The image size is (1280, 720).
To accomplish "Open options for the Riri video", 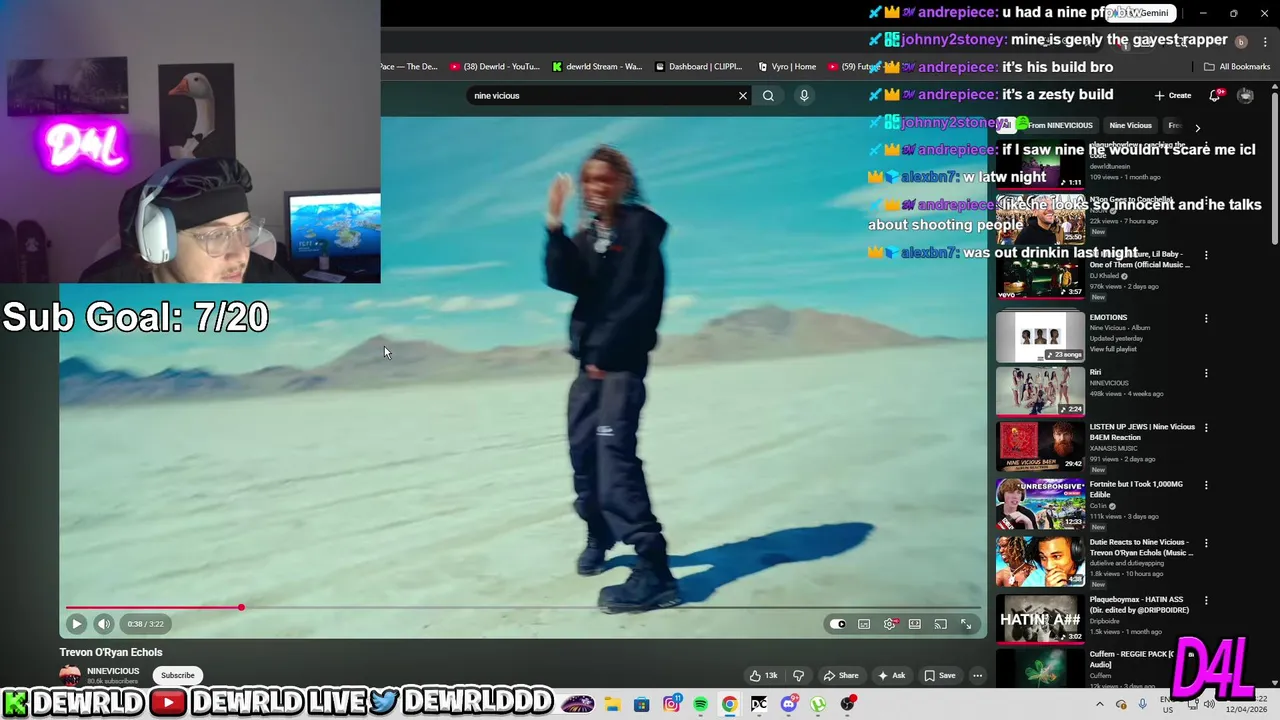I will (1206, 373).
